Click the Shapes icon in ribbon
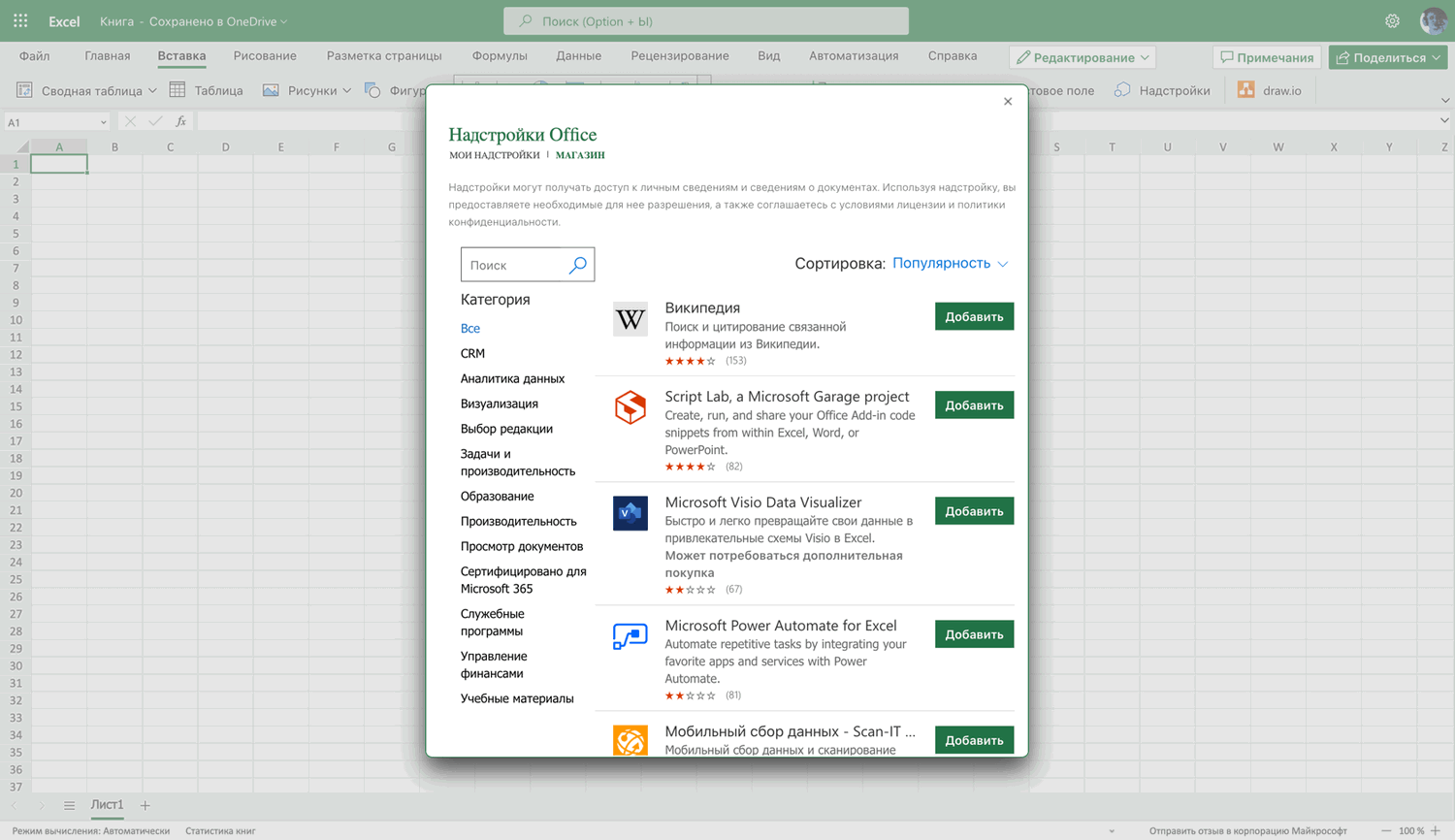This screenshot has height=840, width=1455. point(372,90)
